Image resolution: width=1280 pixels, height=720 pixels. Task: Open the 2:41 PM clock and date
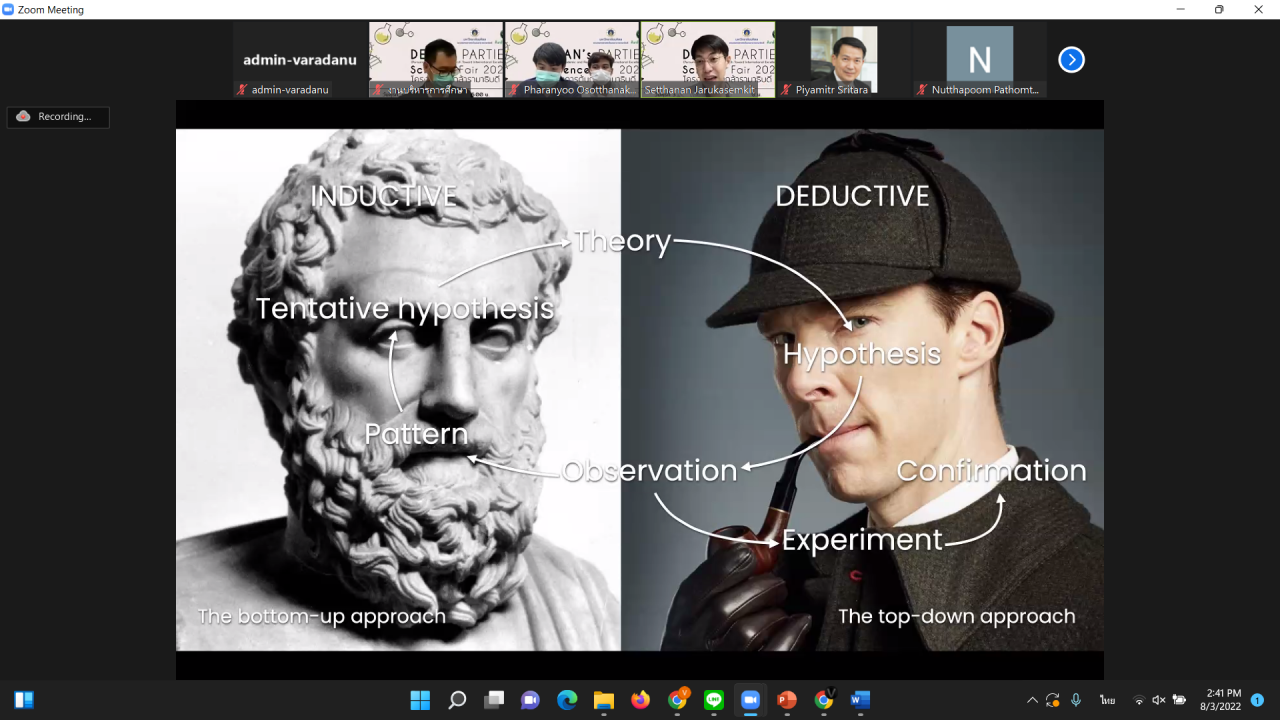point(1220,700)
